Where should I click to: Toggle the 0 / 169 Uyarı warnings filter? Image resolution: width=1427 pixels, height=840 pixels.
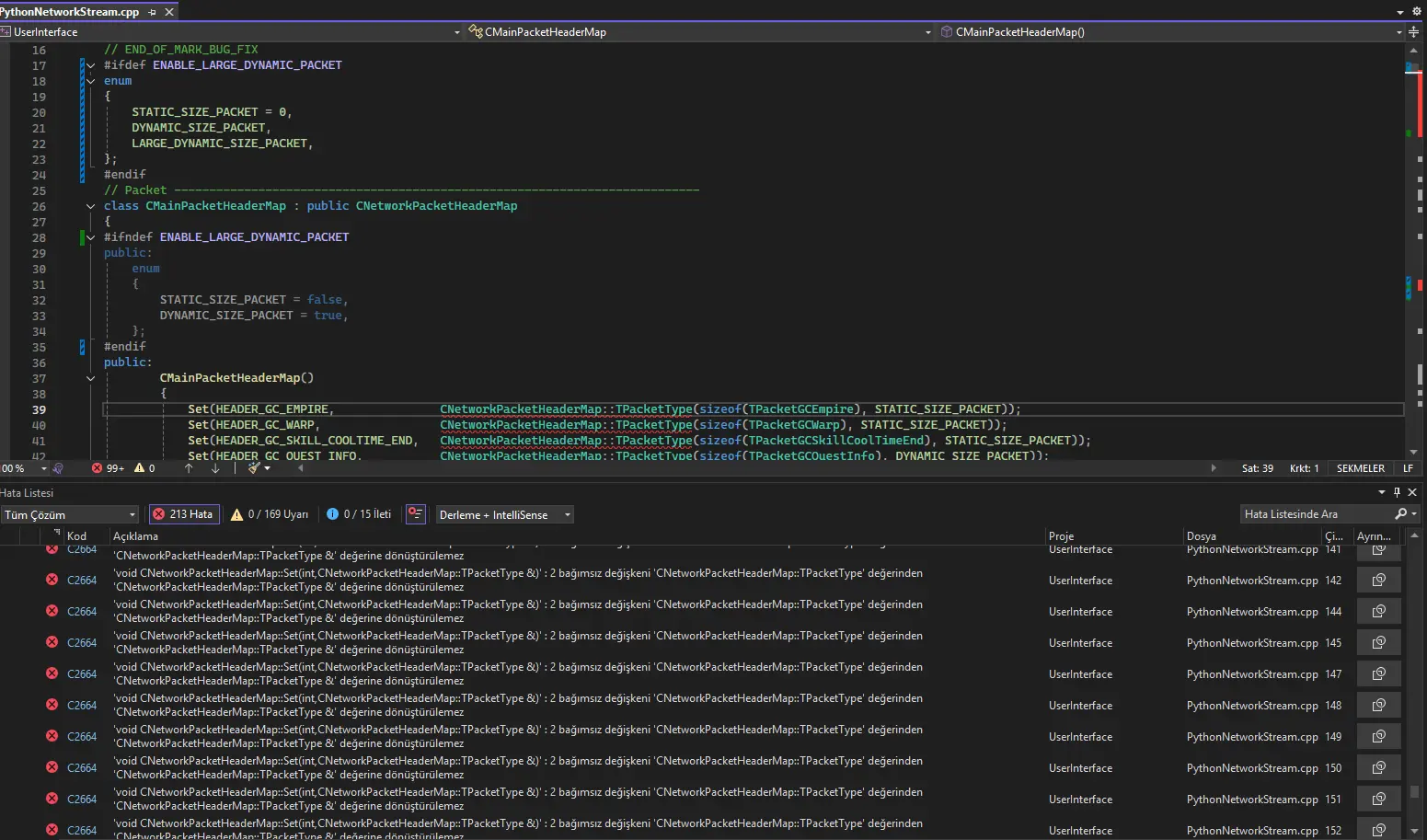270,514
